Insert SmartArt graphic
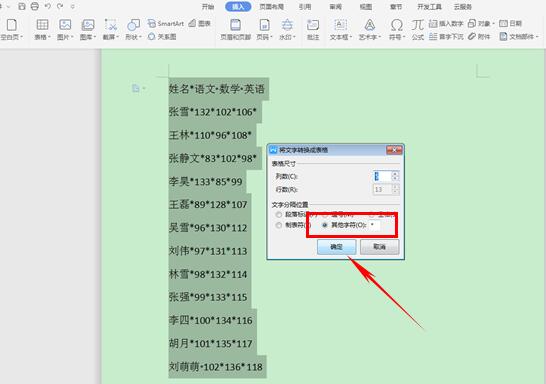 pos(165,23)
